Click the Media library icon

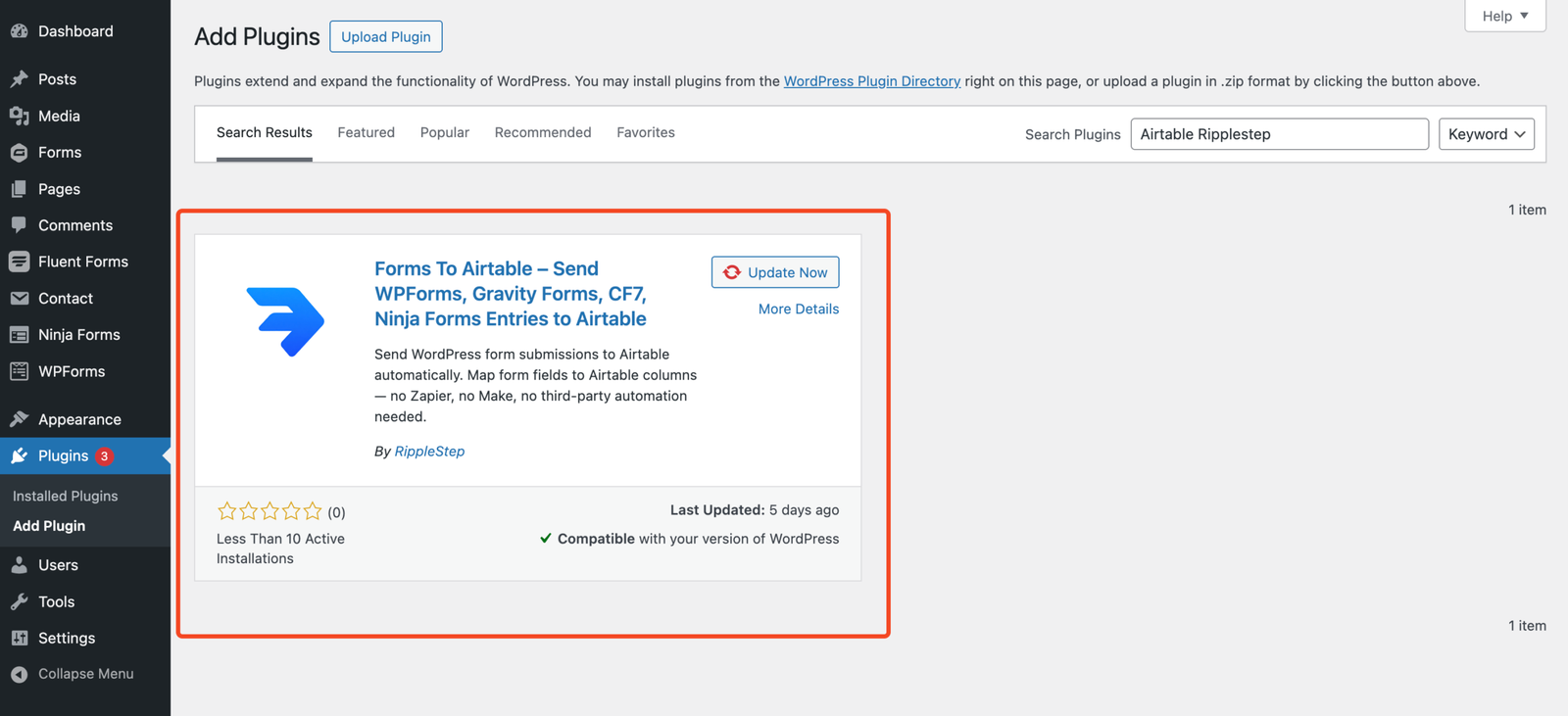pyautogui.click(x=19, y=116)
